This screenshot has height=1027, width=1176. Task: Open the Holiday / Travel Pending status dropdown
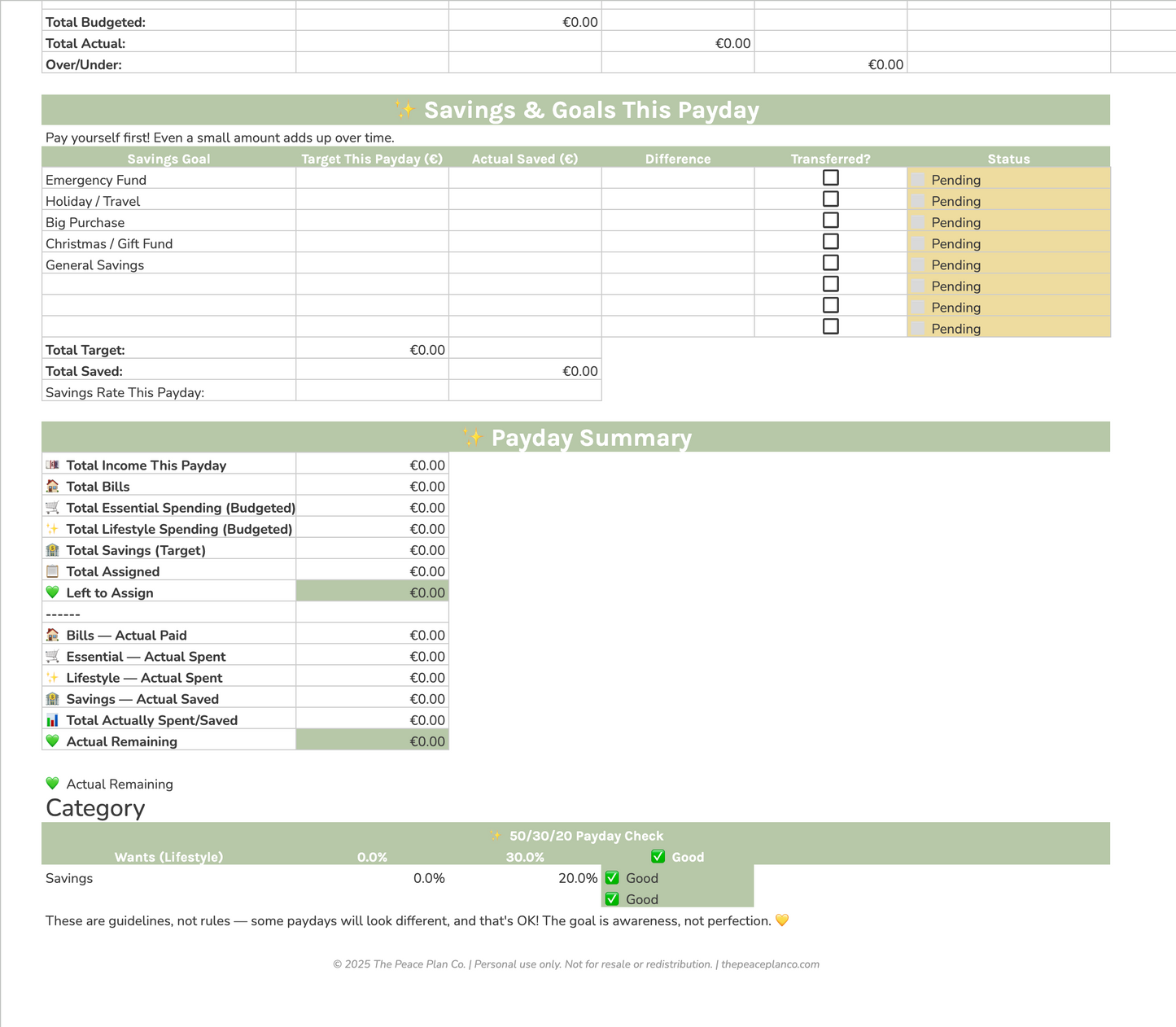pyautogui.click(x=1009, y=199)
